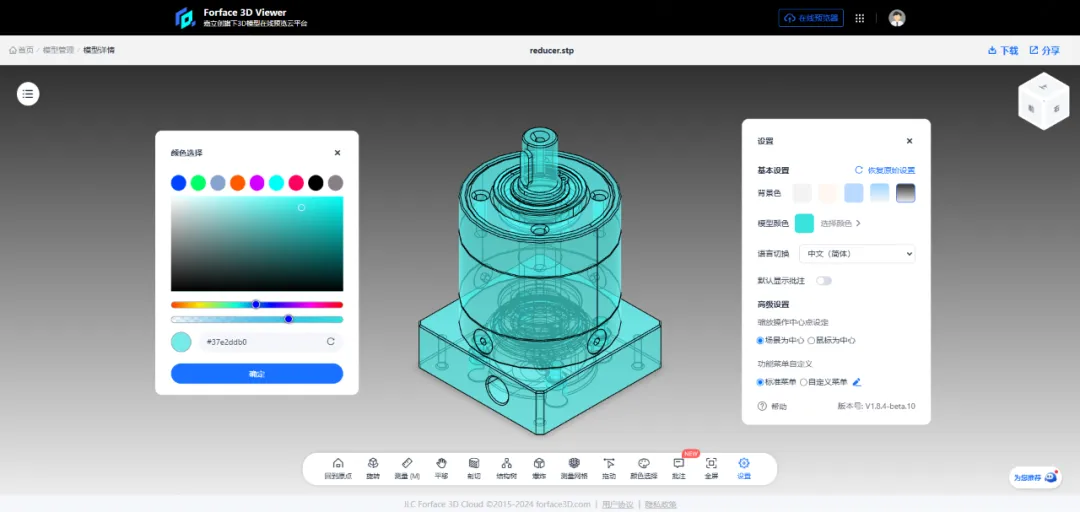The height and width of the screenshot is (512, 1080).
Task: Toggle the 默认显示批注 switch
Action: (824, 281)
